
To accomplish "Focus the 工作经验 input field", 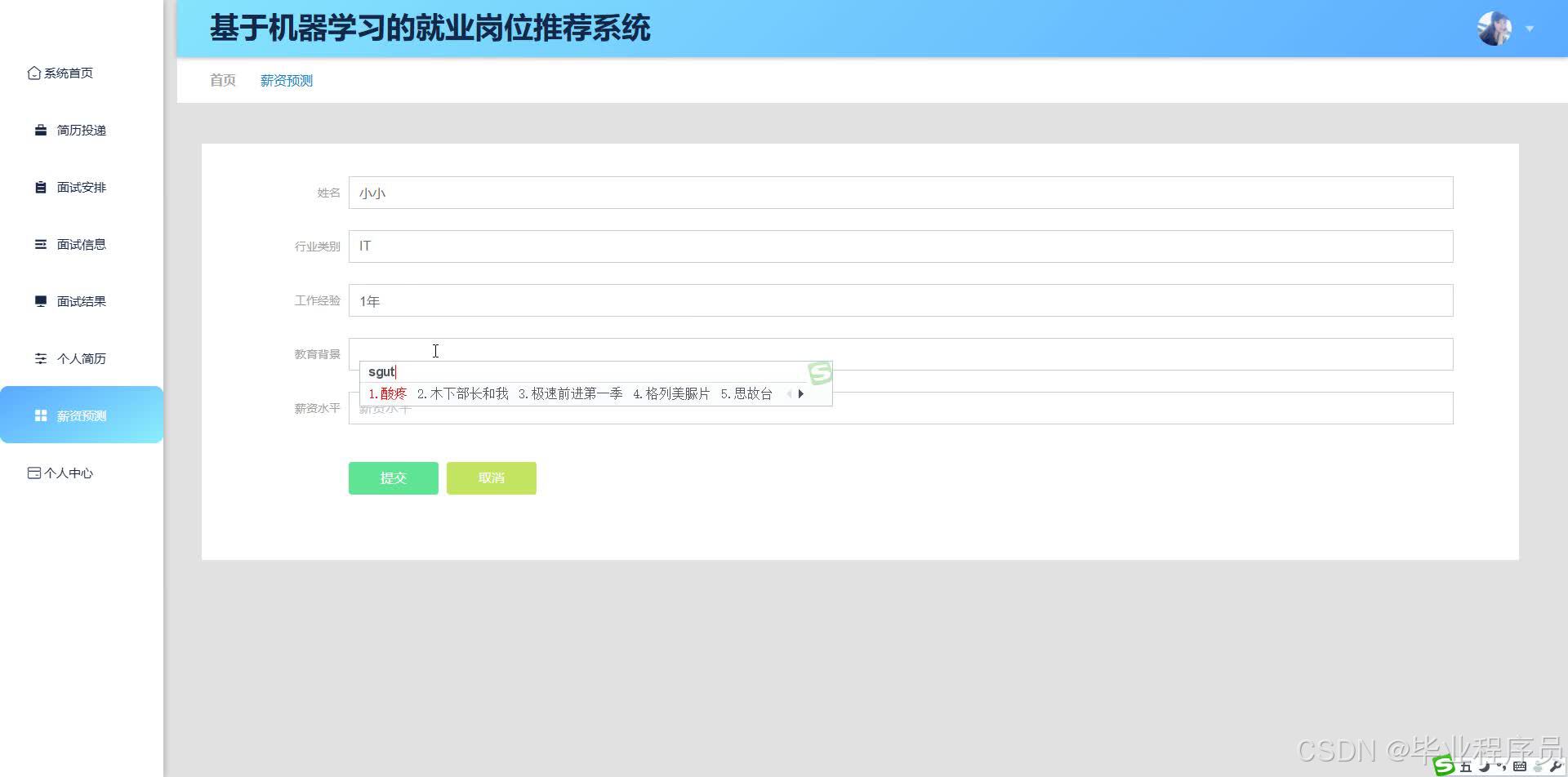I will [x=901, y=300].
